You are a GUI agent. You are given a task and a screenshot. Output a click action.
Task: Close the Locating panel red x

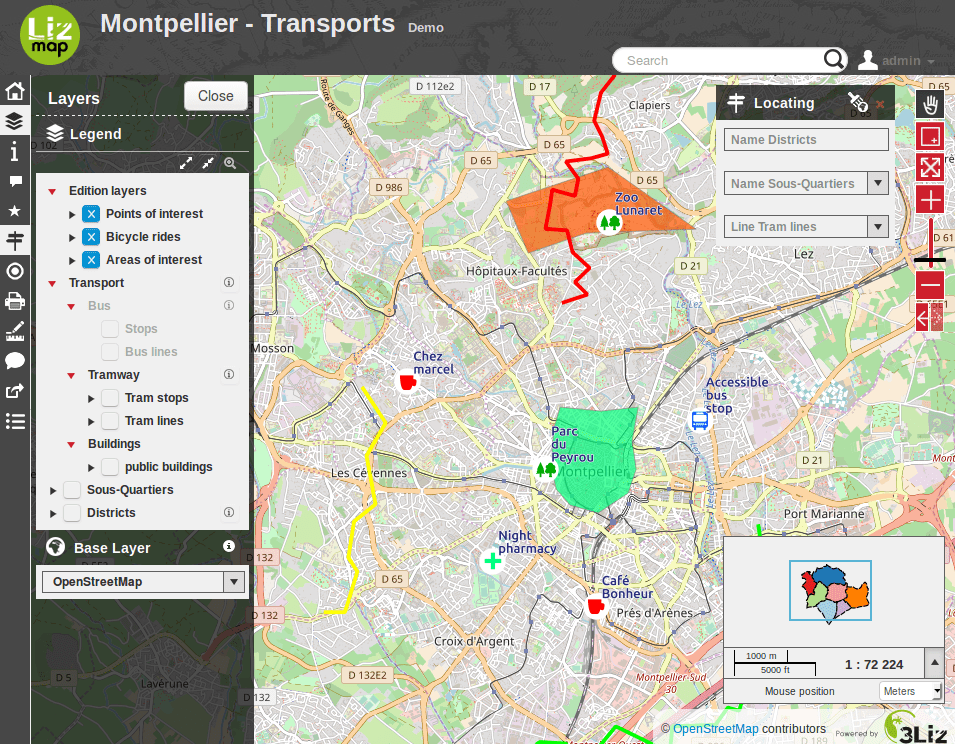click(880, 105)
